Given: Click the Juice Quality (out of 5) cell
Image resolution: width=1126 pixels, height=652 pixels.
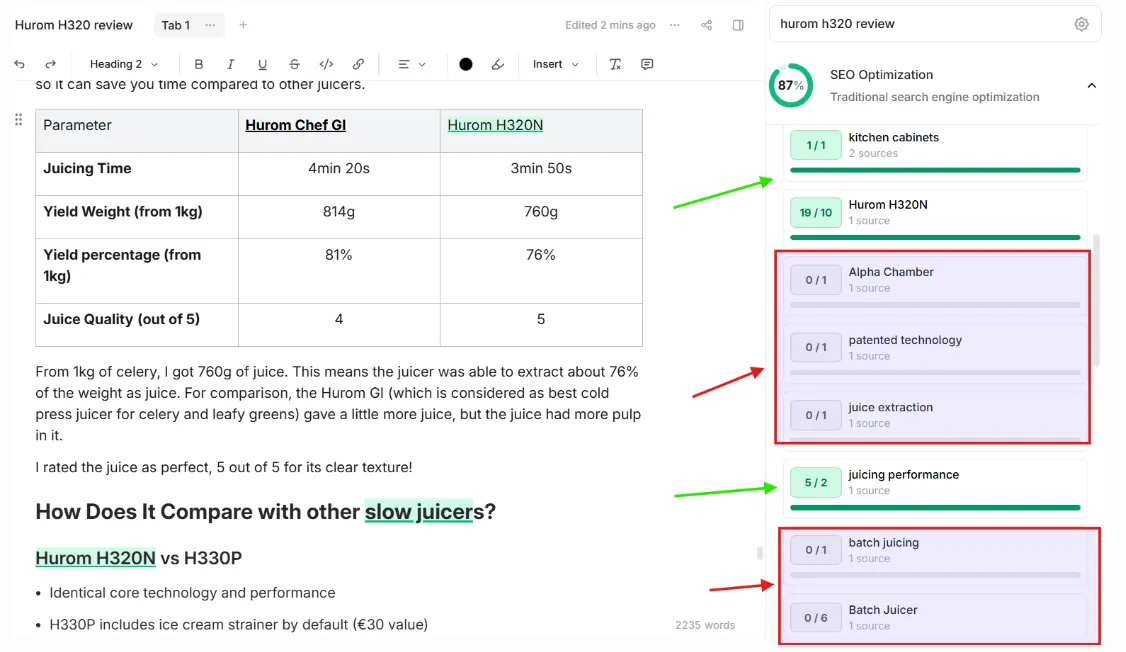Looking at the screenshot, I should [x=137, y=325].
